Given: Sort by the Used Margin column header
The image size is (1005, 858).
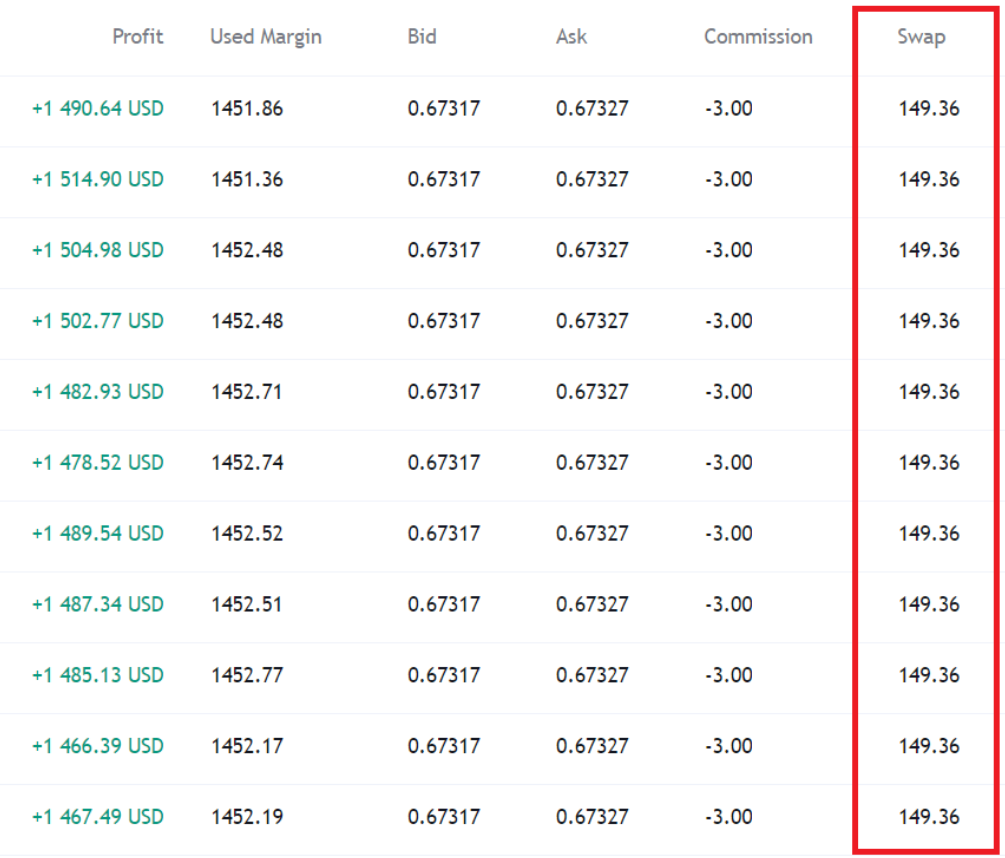Looking at the screenshot, I should click(x=265, y=37).
